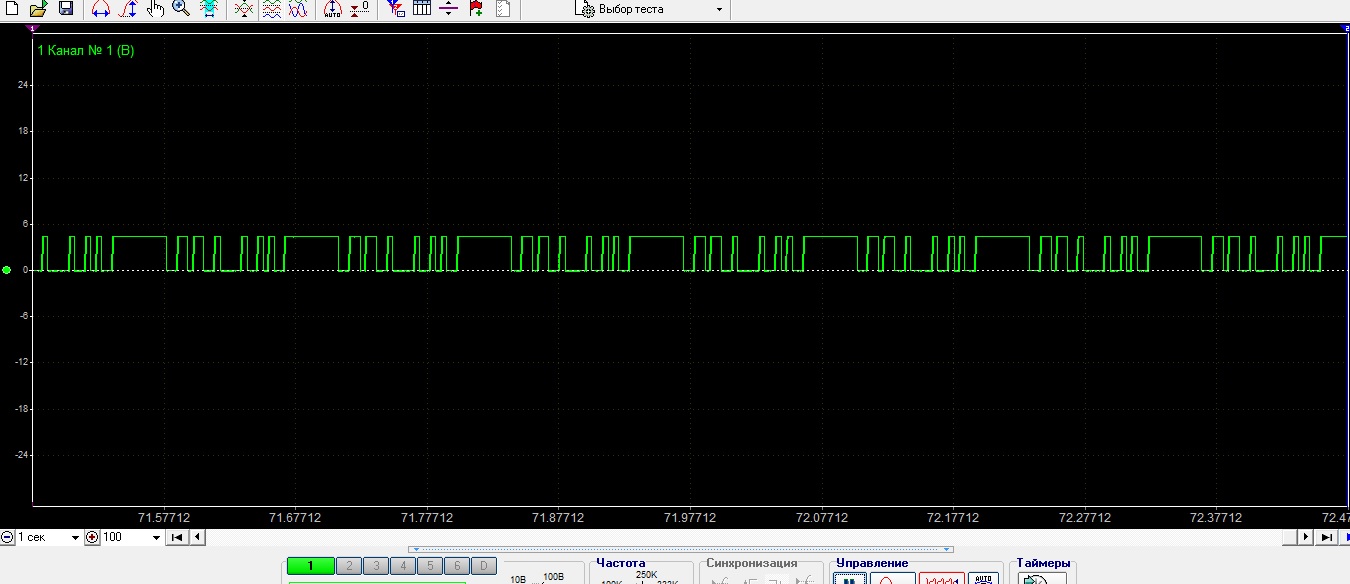Jump to recording start with the skip-back button
1350x584 pixels.
pos(177,538)
